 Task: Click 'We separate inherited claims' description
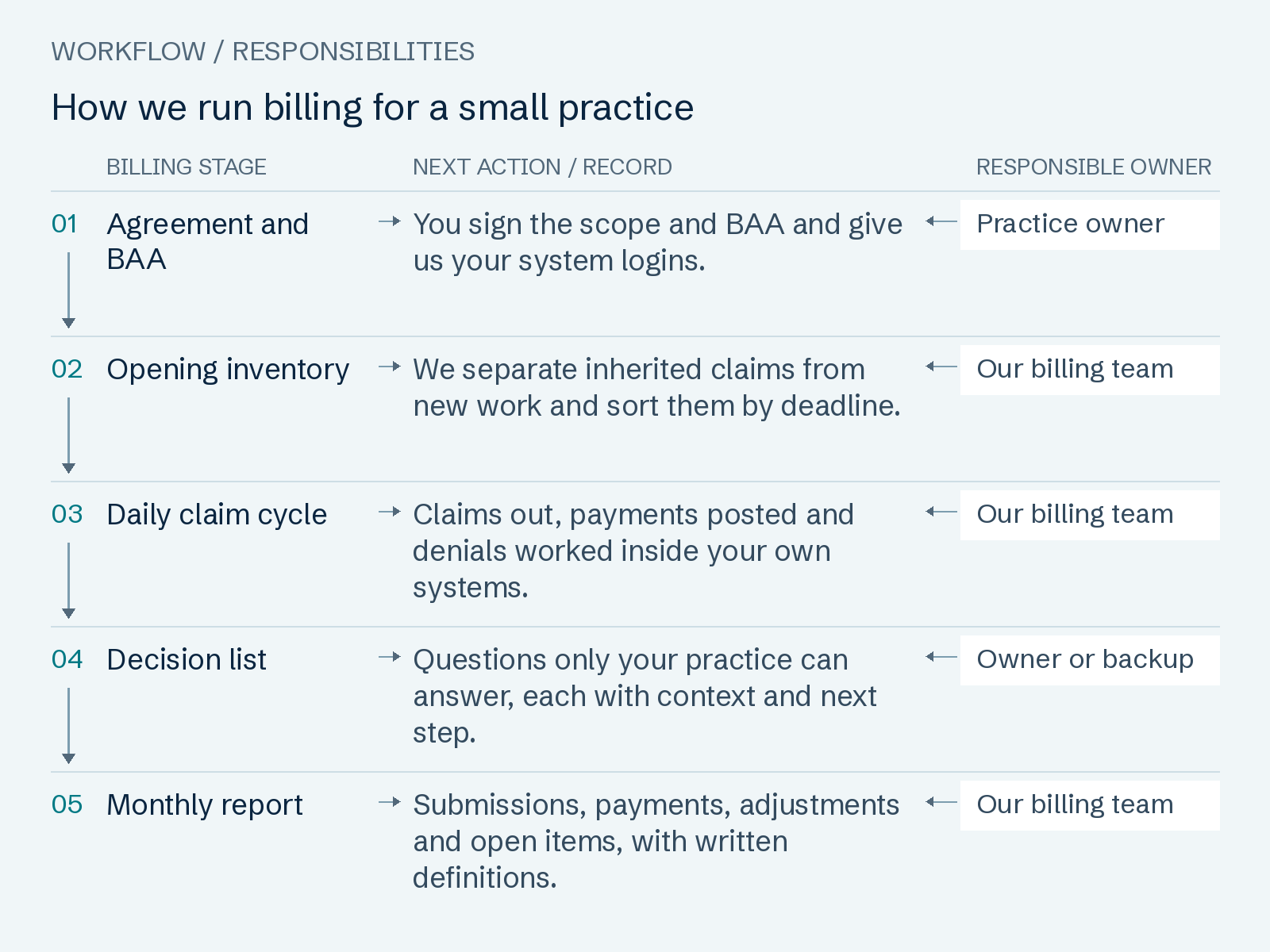click(656, 388)
